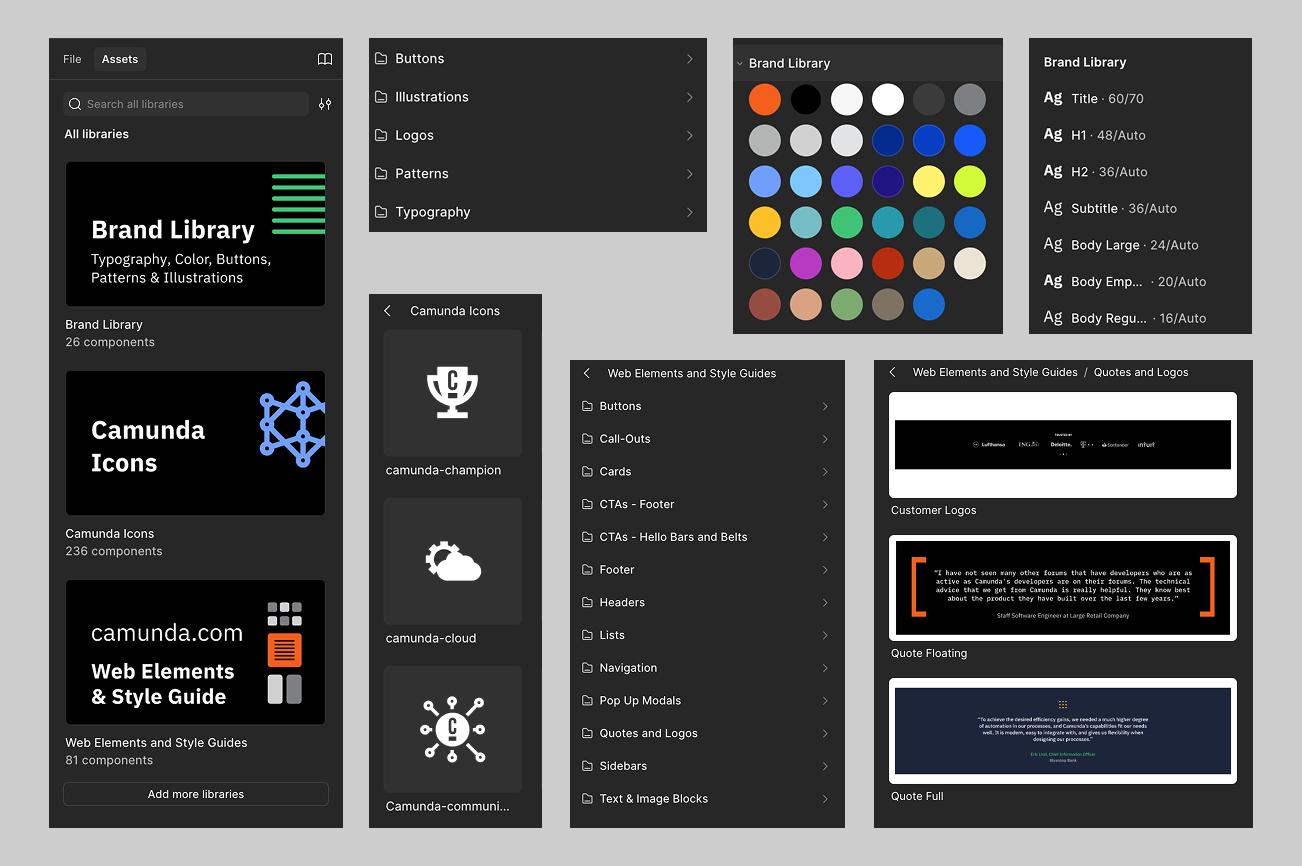This screenshot has height=866, width=1302.
Task: Pick the orange-red color swatch
Action: click(x=765, y=99)
